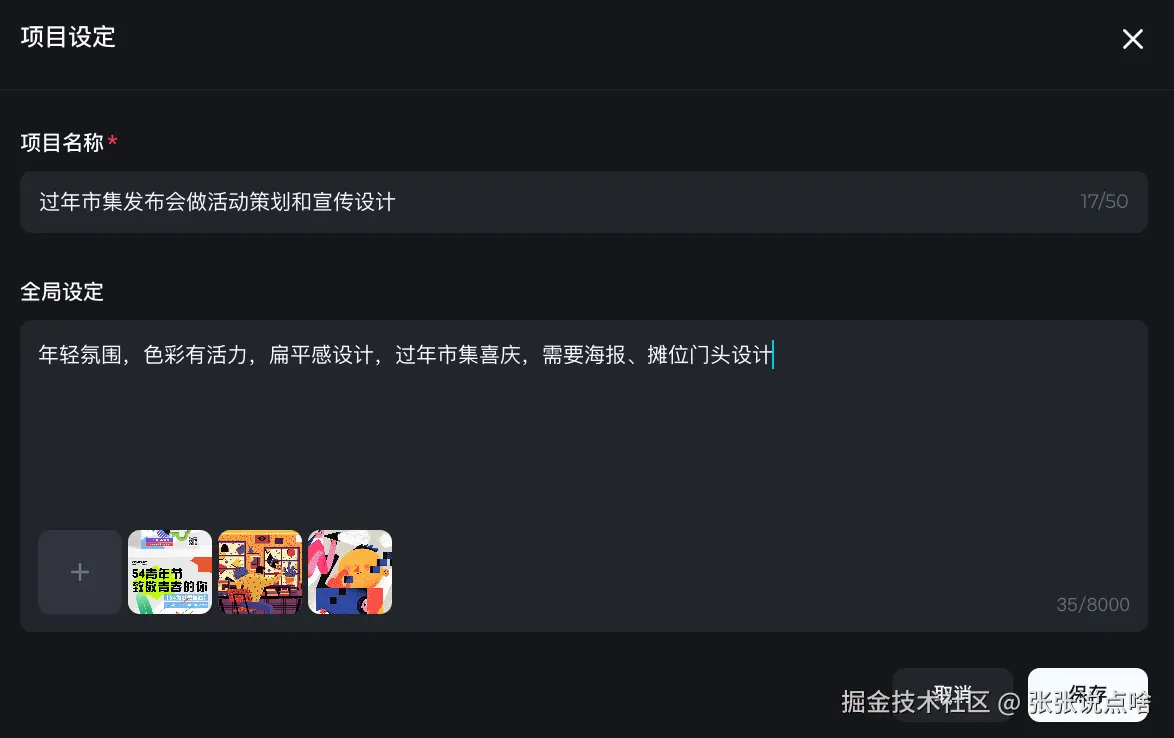Close the 项目设定 dialog with X
Image resolution: width=1174 pixels, height=738 pixels.
point(1132,39)
